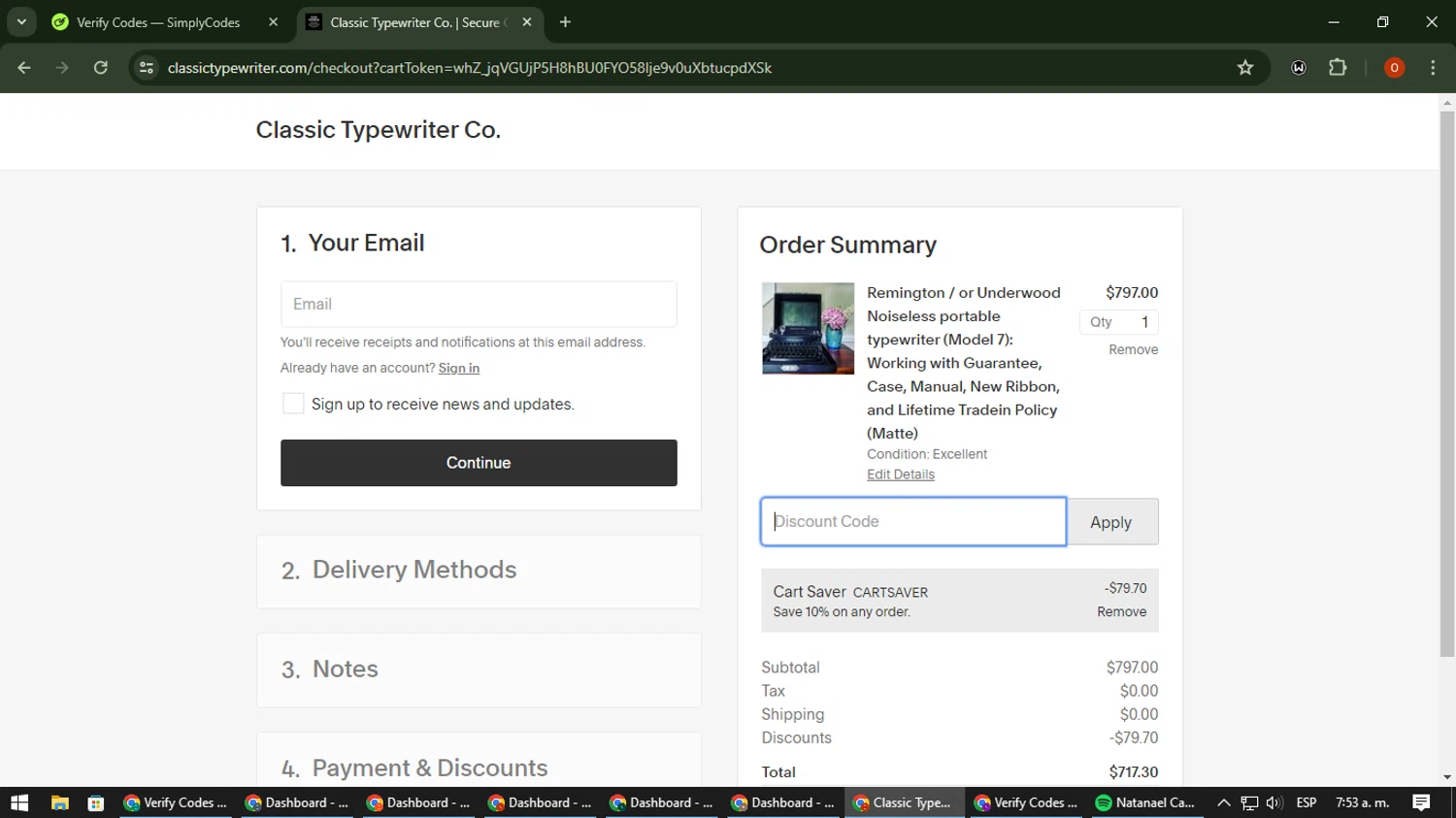Open File Explorer from the taskbar
Viewport: 1456px width, 818px height.
click(x=60, y=802)
